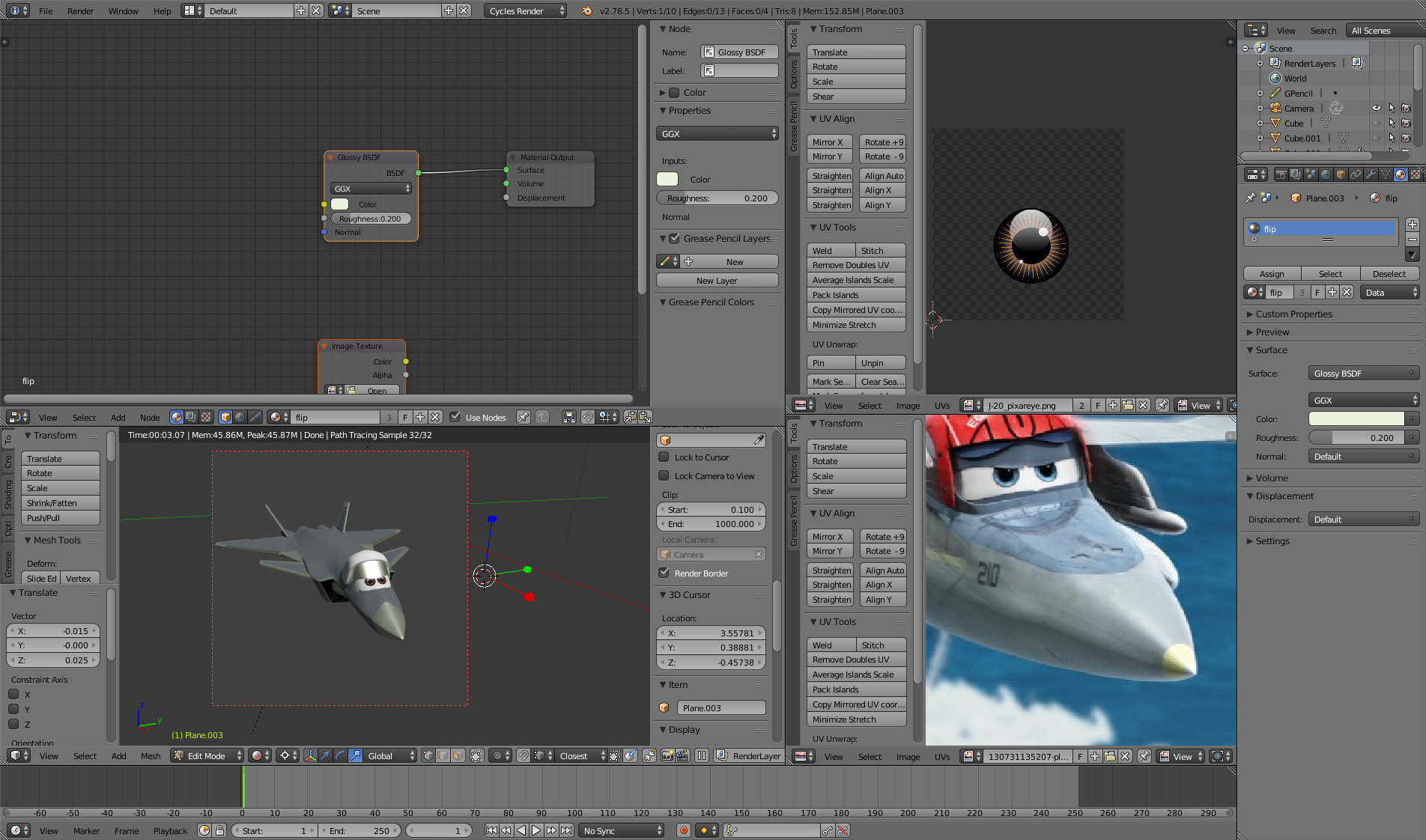Click Pack Islands in upper UV Tools
The height and width of the screenshot is (840, 1426).
pyautogui.click(x=856, y=295)
